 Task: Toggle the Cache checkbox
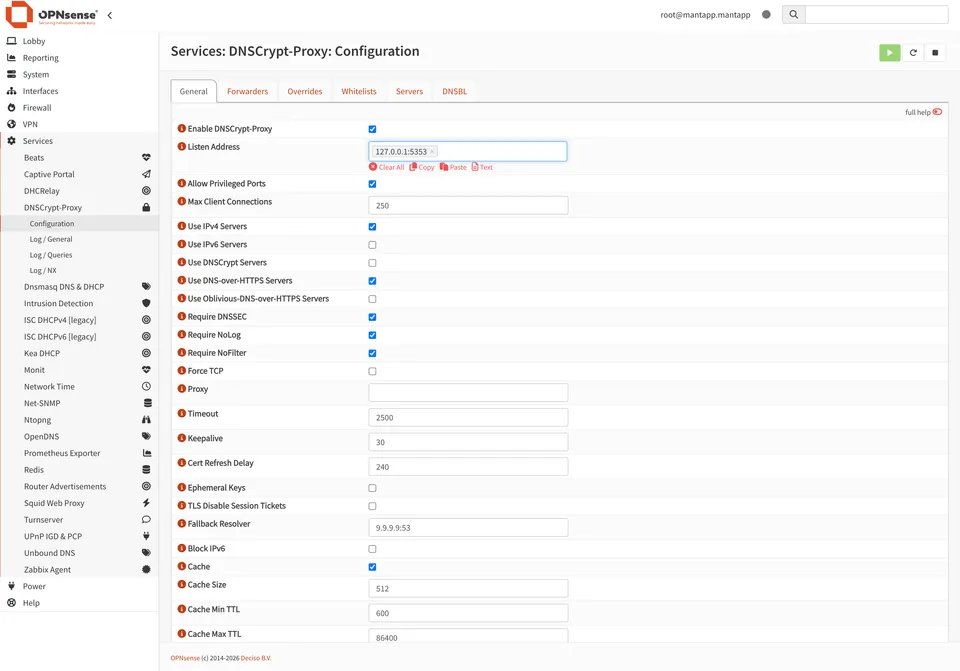click(372, 567)
